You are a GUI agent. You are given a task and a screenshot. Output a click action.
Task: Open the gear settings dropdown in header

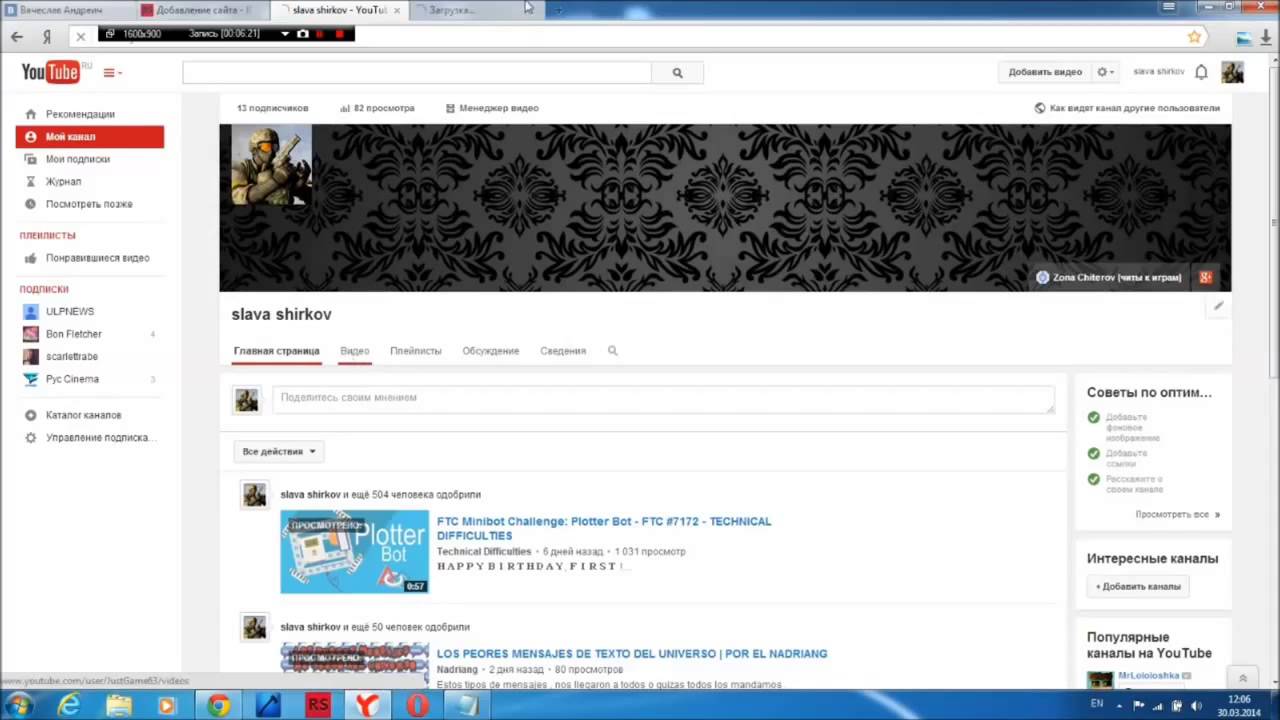coord(1106,72)
